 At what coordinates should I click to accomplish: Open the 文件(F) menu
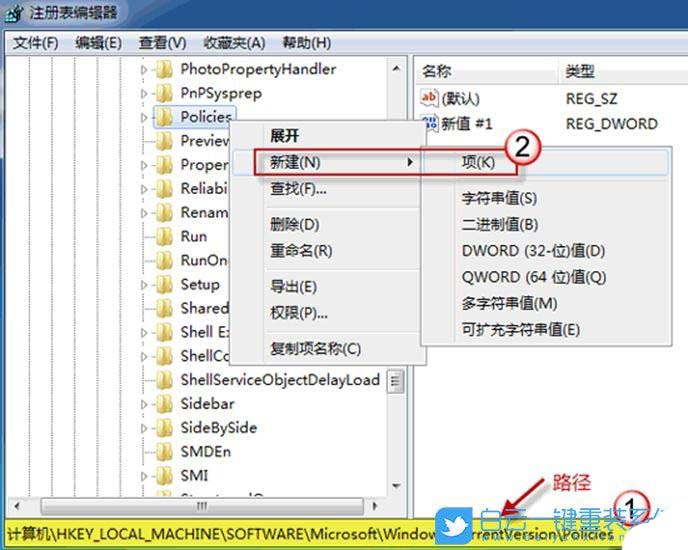[x=36, y=42]
